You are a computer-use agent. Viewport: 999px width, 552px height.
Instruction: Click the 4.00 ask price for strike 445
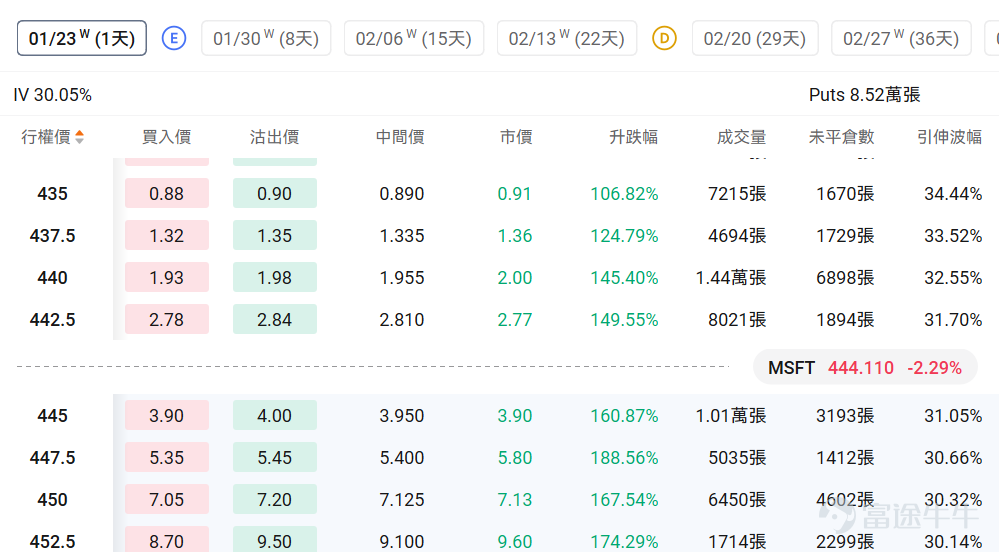[275, 415]
